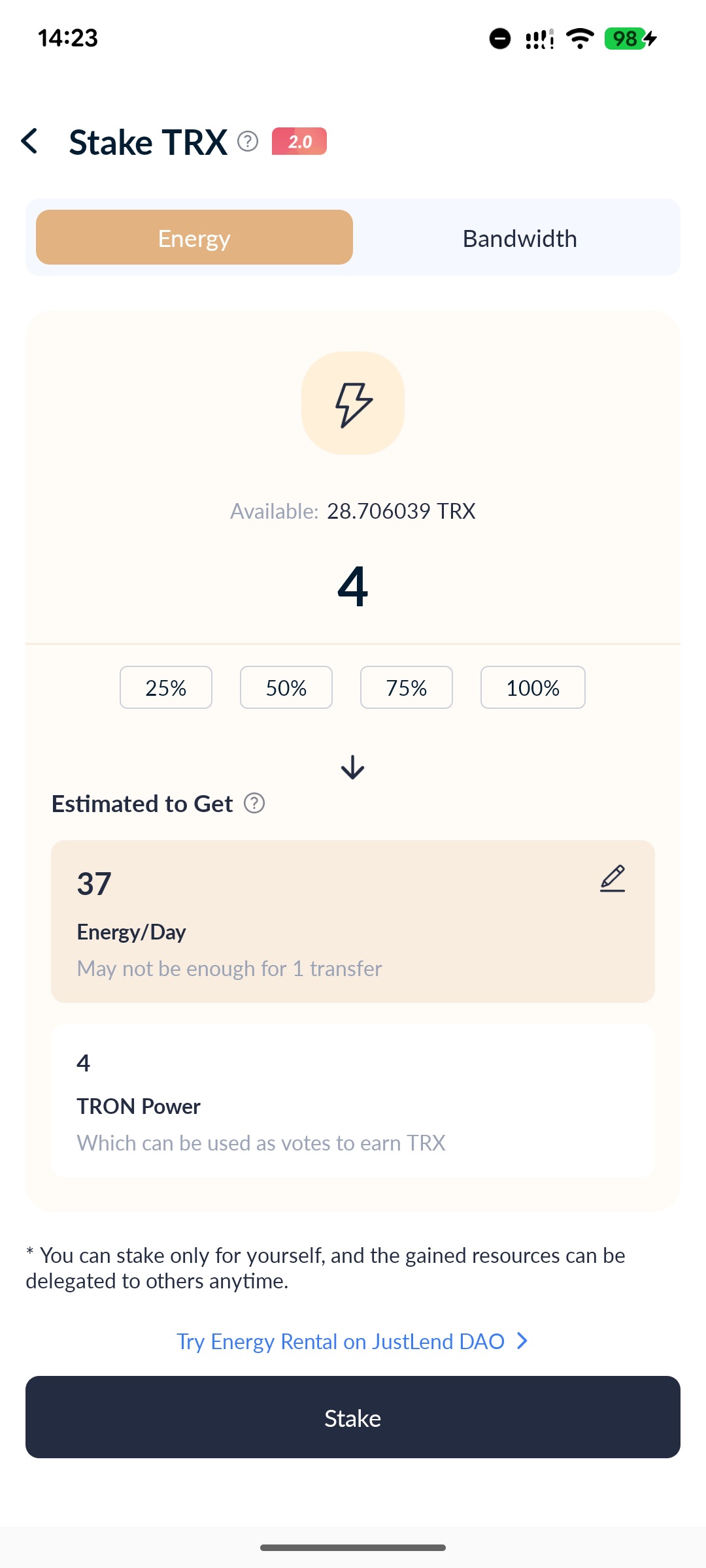Select the 50% amount option
This screenshot has height=1568, width=706.
[286, 687]
